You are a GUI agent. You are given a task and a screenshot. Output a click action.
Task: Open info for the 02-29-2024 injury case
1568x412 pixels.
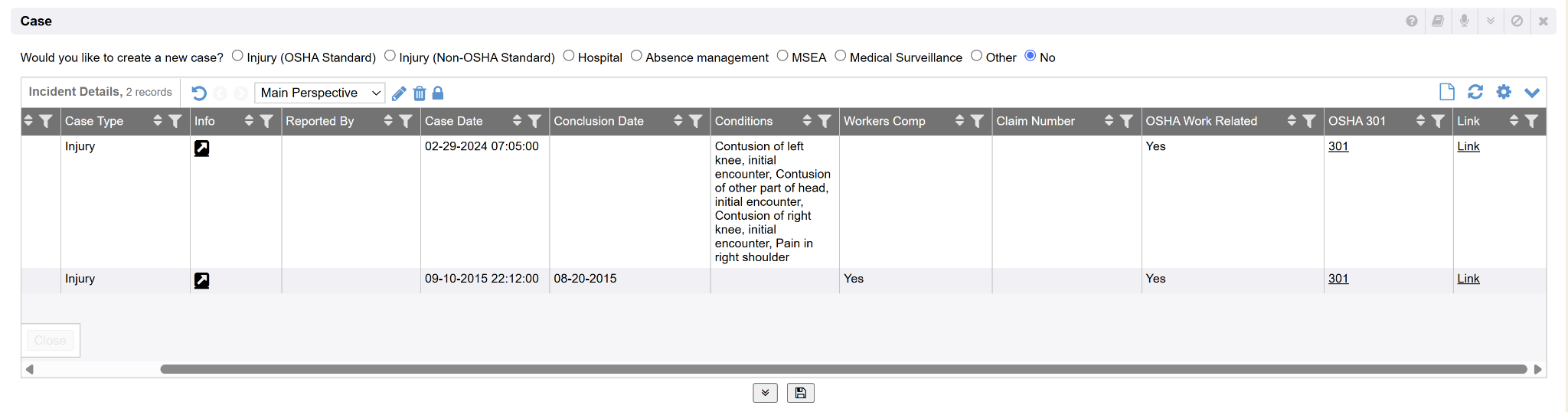pyautogui.click(x=201, y=149)
